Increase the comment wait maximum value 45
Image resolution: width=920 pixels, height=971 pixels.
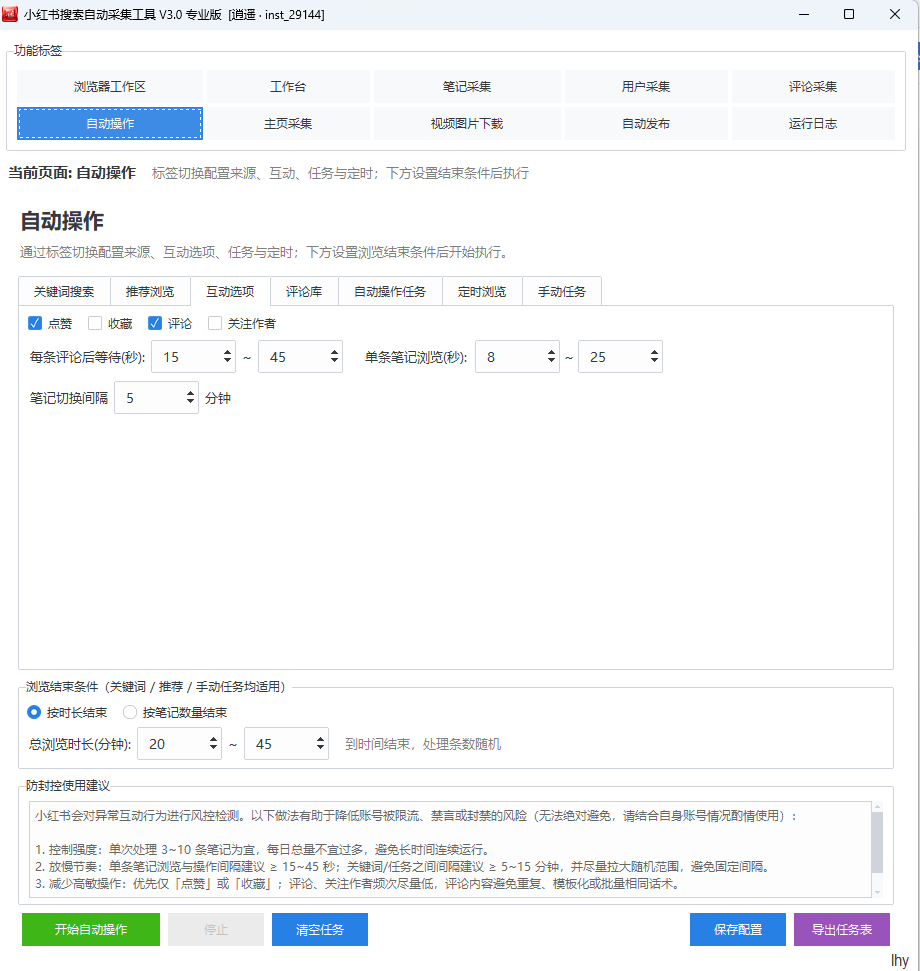[334, 352]
